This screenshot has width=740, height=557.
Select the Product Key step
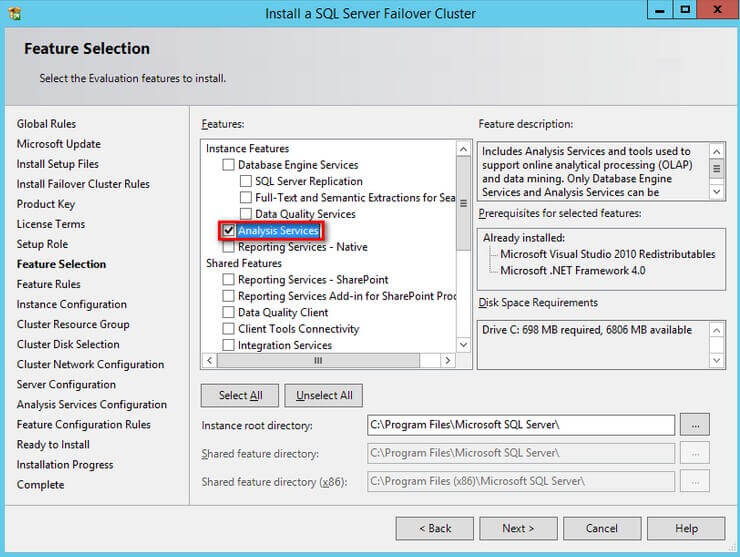point(46,204)
